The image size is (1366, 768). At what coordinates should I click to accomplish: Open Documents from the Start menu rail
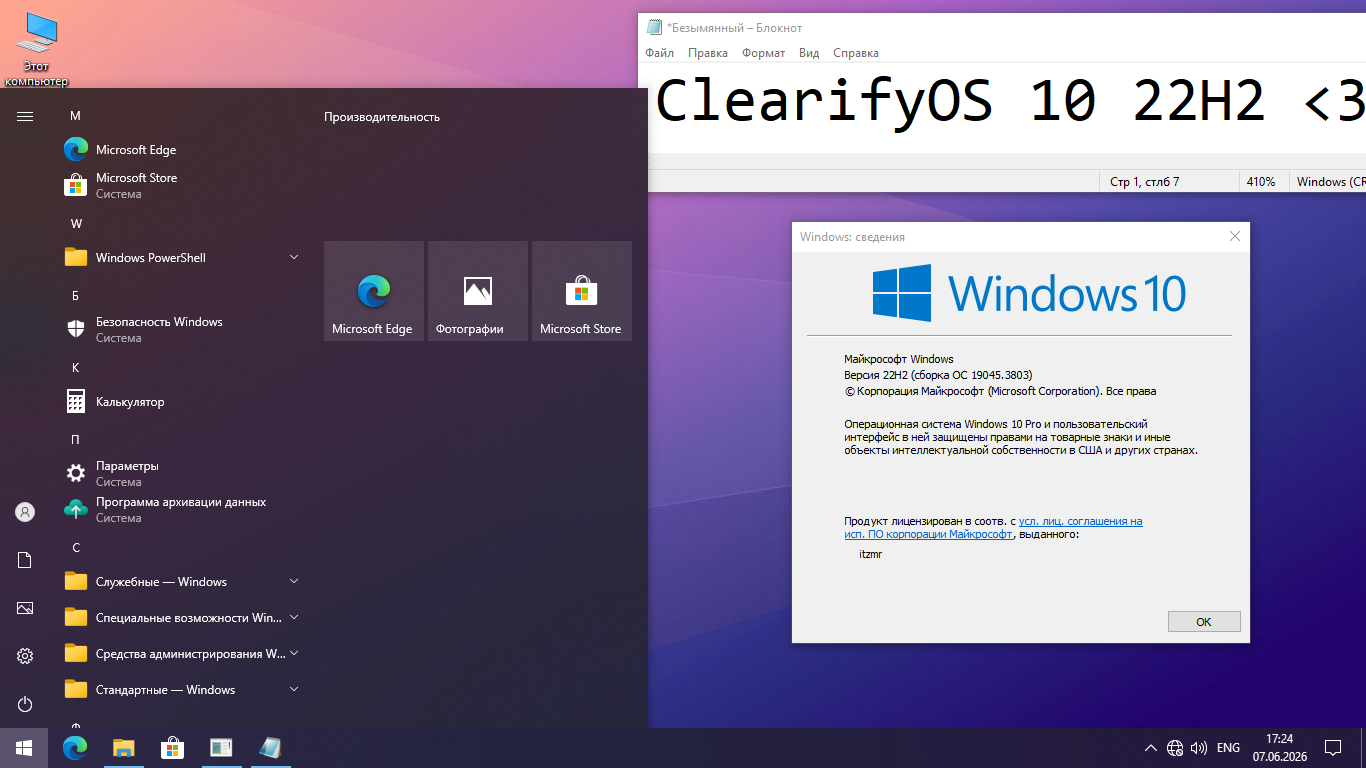coord(25,560)
